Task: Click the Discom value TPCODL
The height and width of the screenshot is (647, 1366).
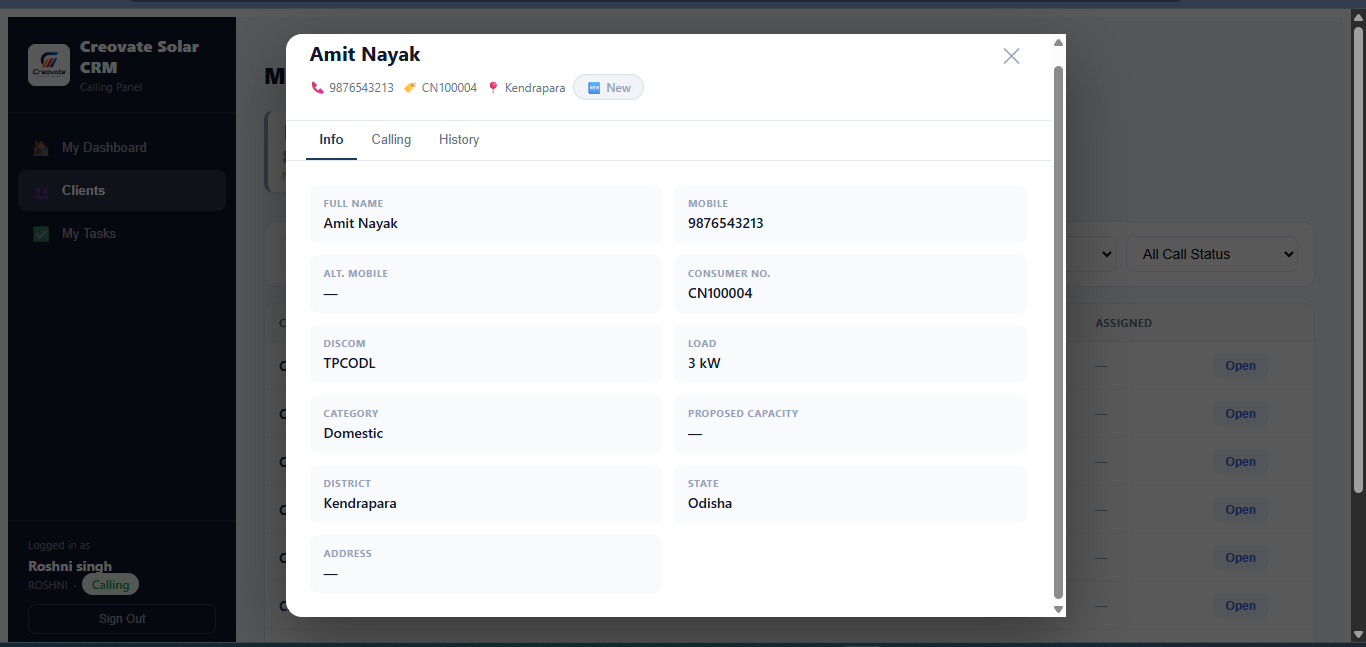Action: tap(350, 364)
